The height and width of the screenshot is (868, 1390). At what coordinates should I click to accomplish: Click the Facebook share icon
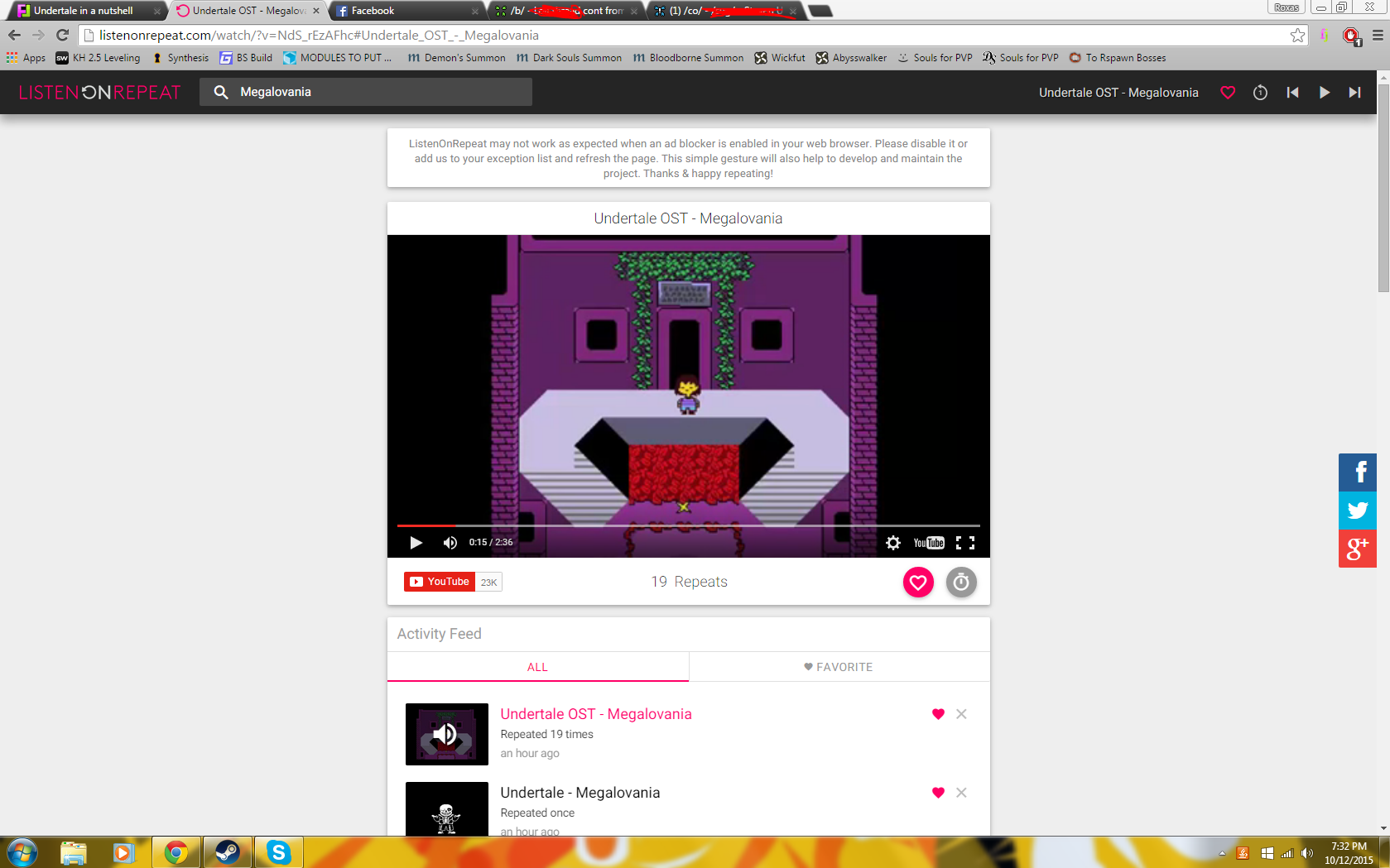[x=1357, y=472]
